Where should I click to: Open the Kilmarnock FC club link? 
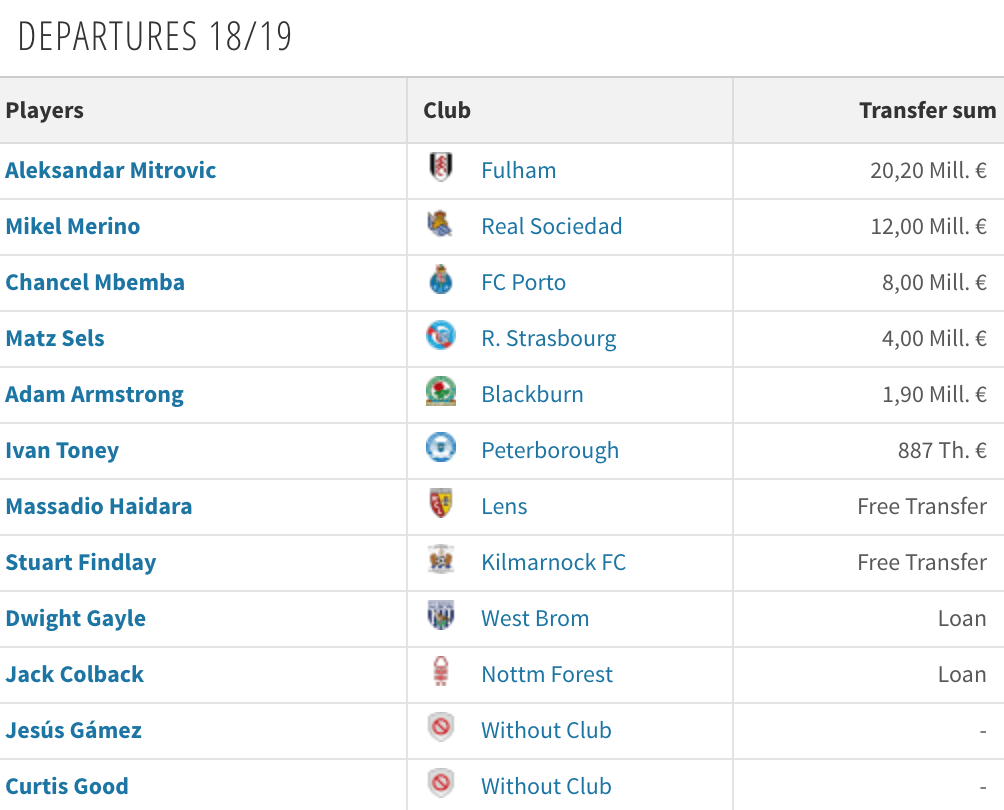(x=553, y=562)
